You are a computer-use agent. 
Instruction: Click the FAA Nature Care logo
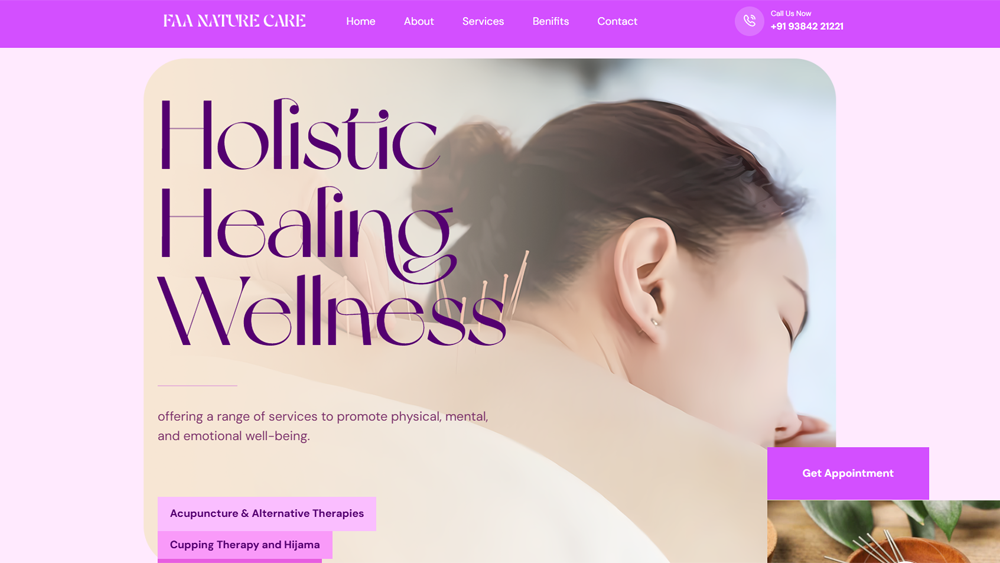(x=234, y=21)
